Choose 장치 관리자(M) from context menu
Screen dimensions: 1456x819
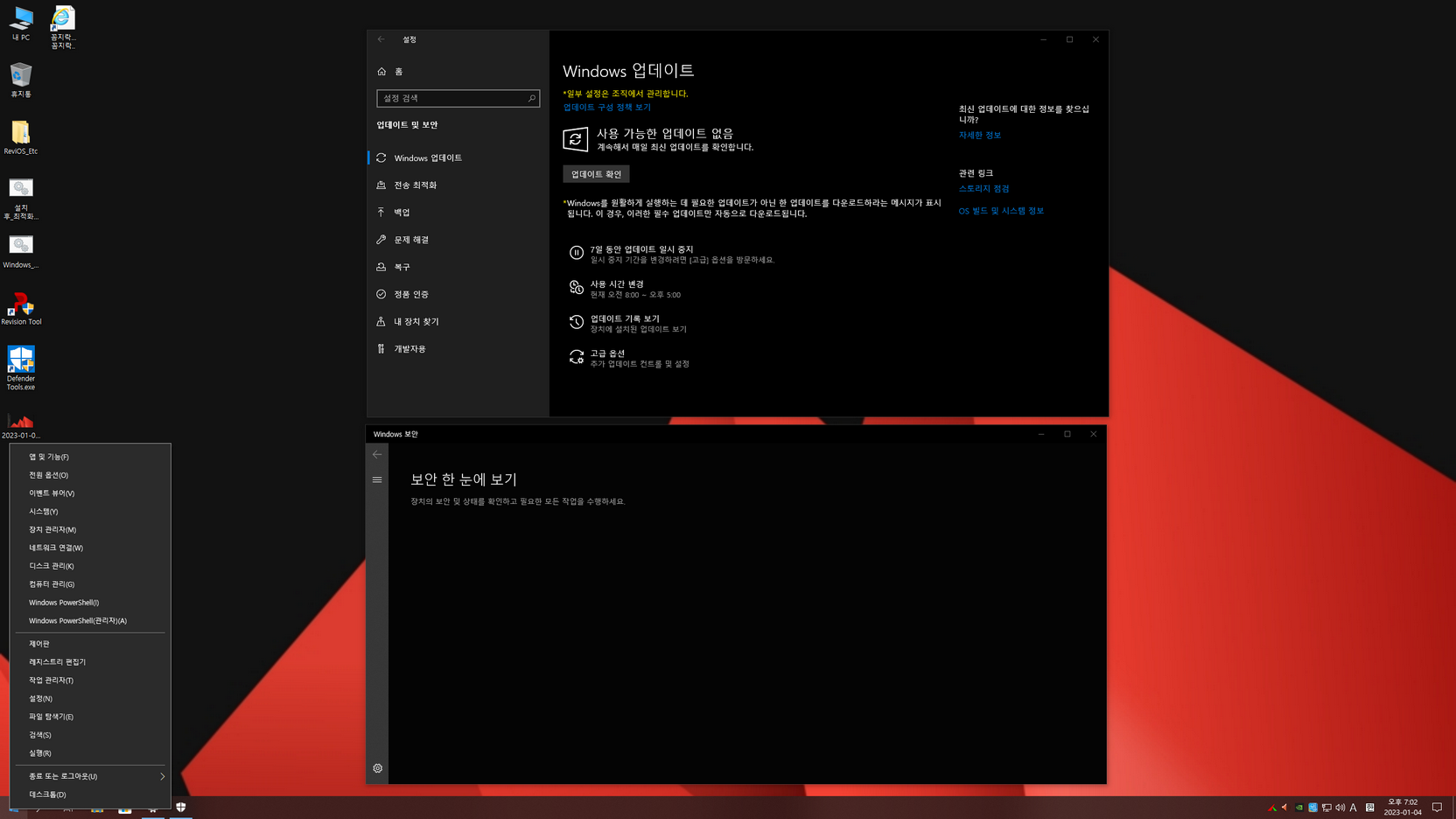[x=90, y=529]
